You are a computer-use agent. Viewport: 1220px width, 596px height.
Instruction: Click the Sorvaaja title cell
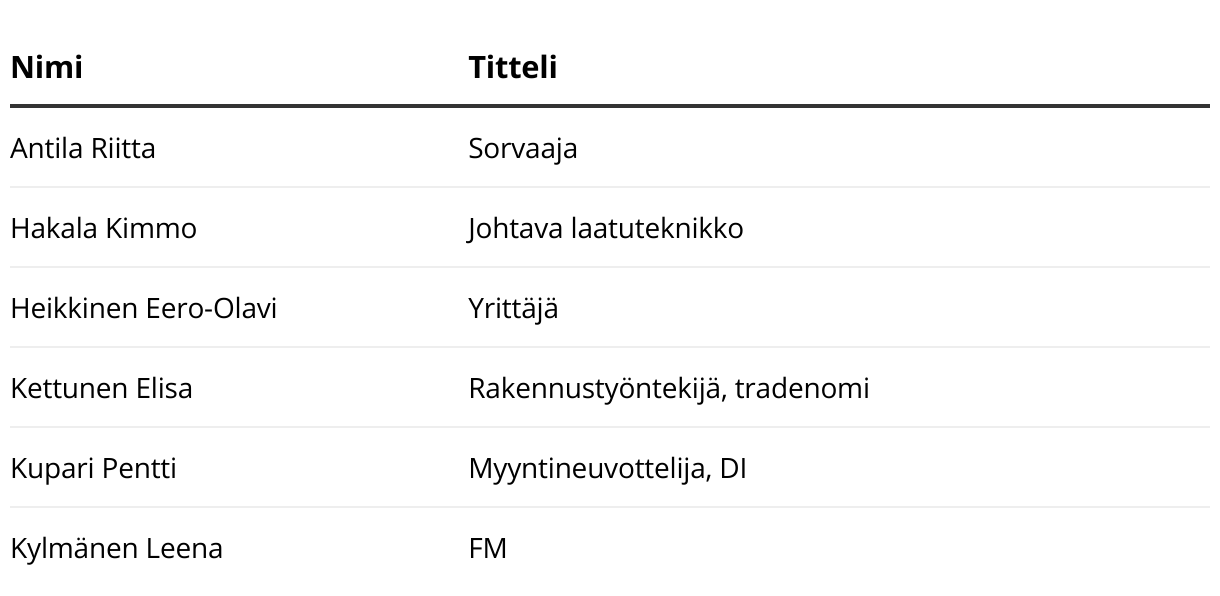523,148
